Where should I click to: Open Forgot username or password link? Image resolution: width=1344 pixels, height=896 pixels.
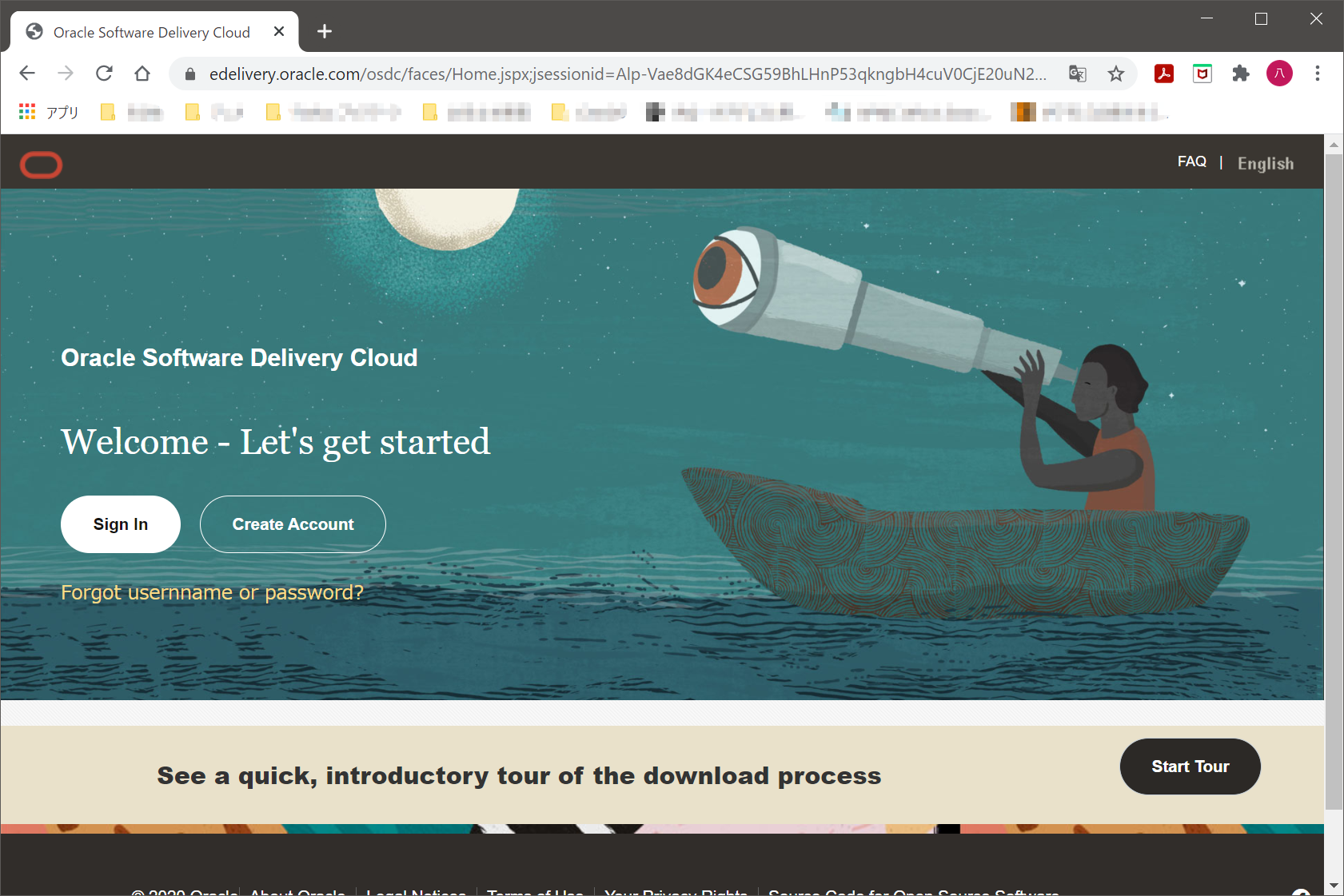pyautogui.click(x=212, y=592)
